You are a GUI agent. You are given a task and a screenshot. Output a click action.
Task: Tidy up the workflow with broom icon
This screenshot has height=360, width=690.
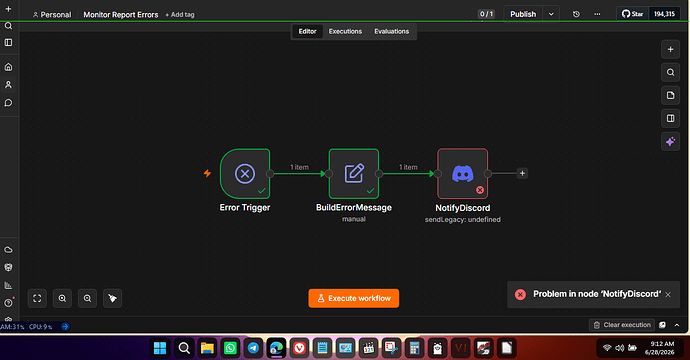click(113, 298)
